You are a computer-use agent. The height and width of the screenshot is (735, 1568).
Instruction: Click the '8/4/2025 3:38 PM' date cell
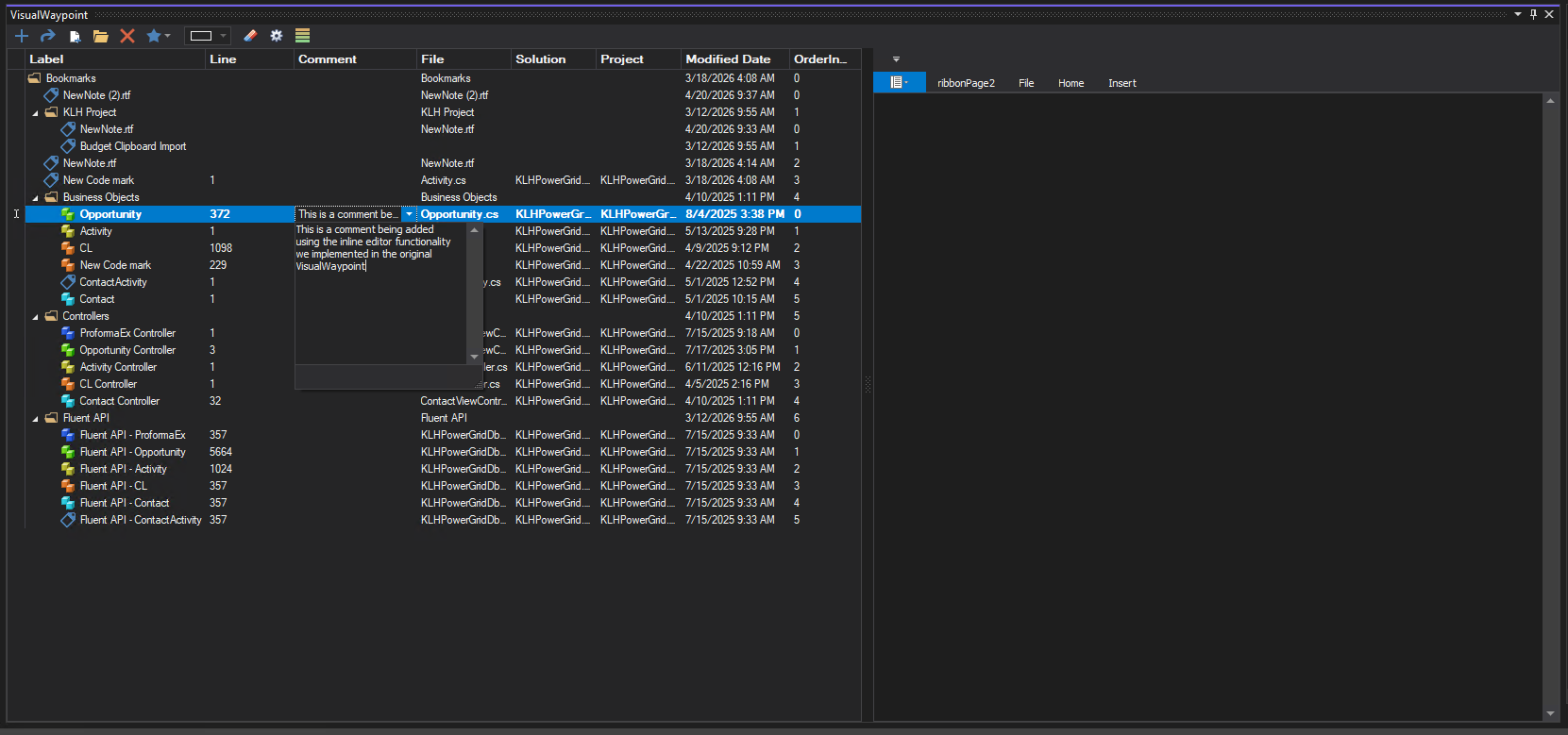pos(735,214)
